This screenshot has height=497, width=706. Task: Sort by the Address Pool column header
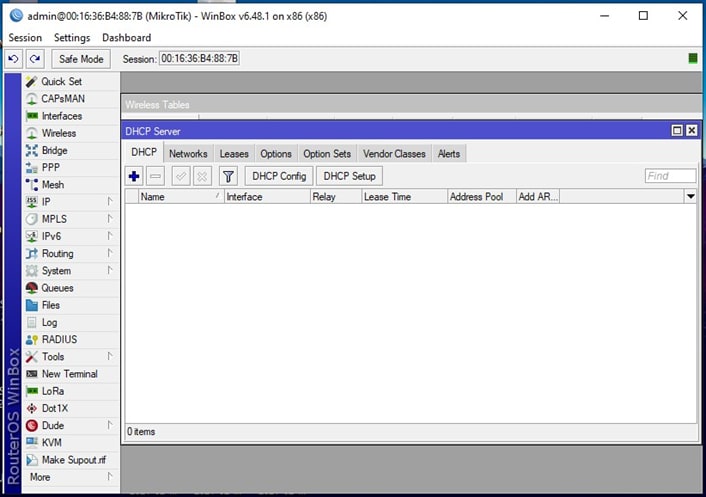tap(482, 197)
